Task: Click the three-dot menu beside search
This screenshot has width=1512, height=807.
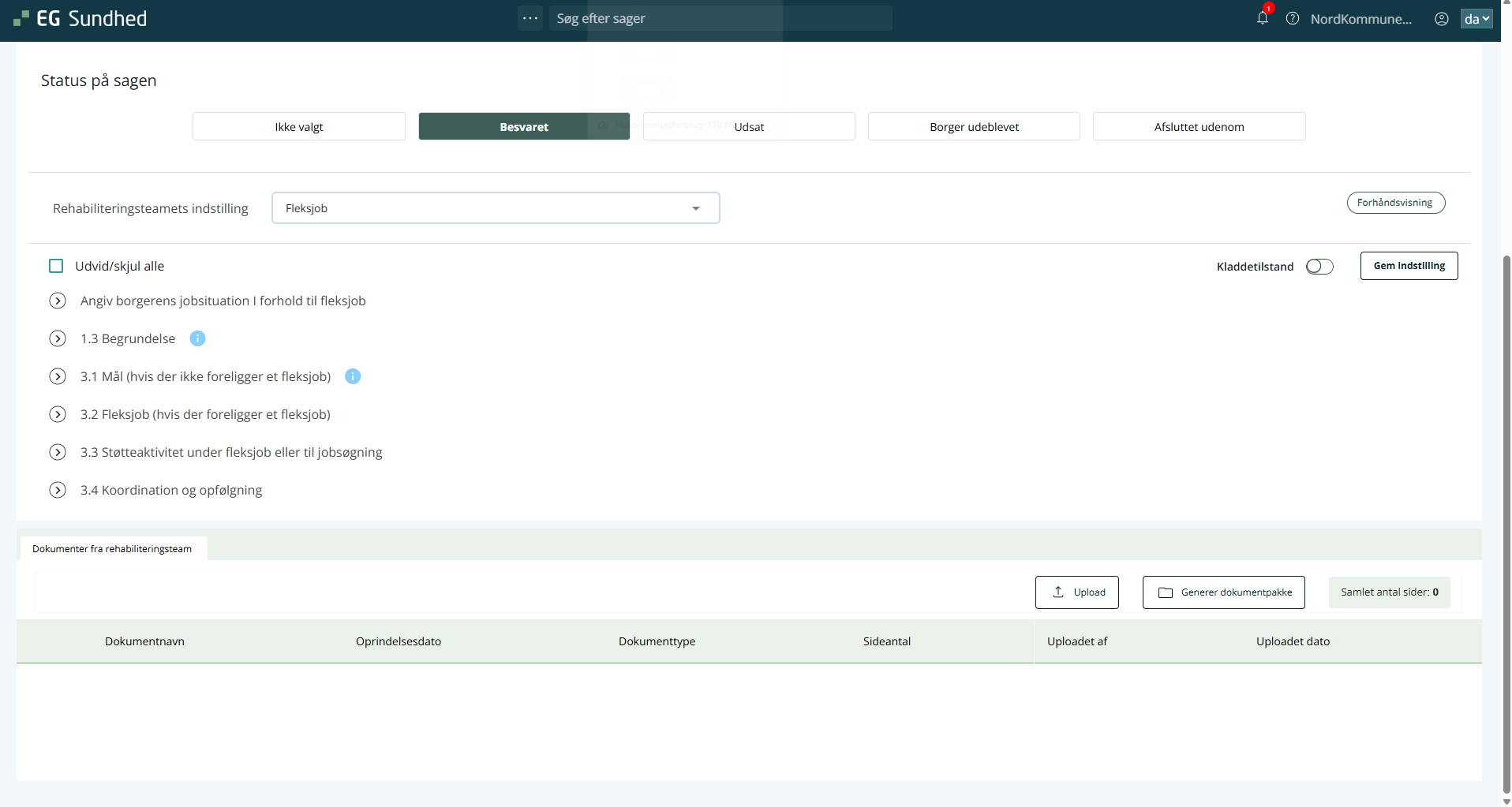Action: pos(530,18)
